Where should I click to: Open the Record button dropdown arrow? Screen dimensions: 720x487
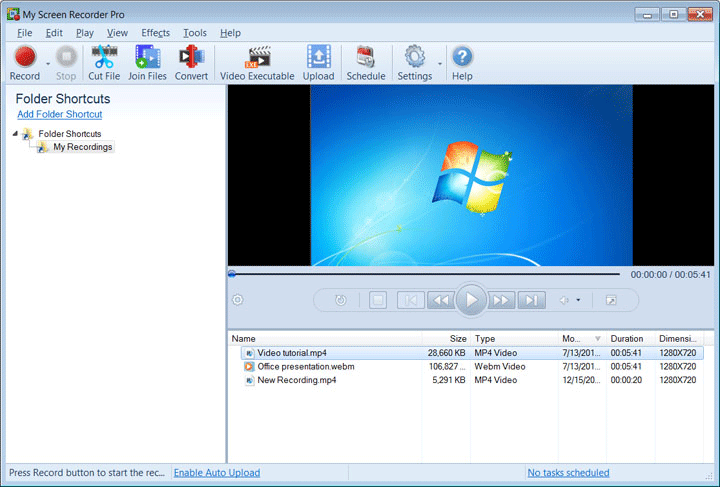(x=48, y=64)
